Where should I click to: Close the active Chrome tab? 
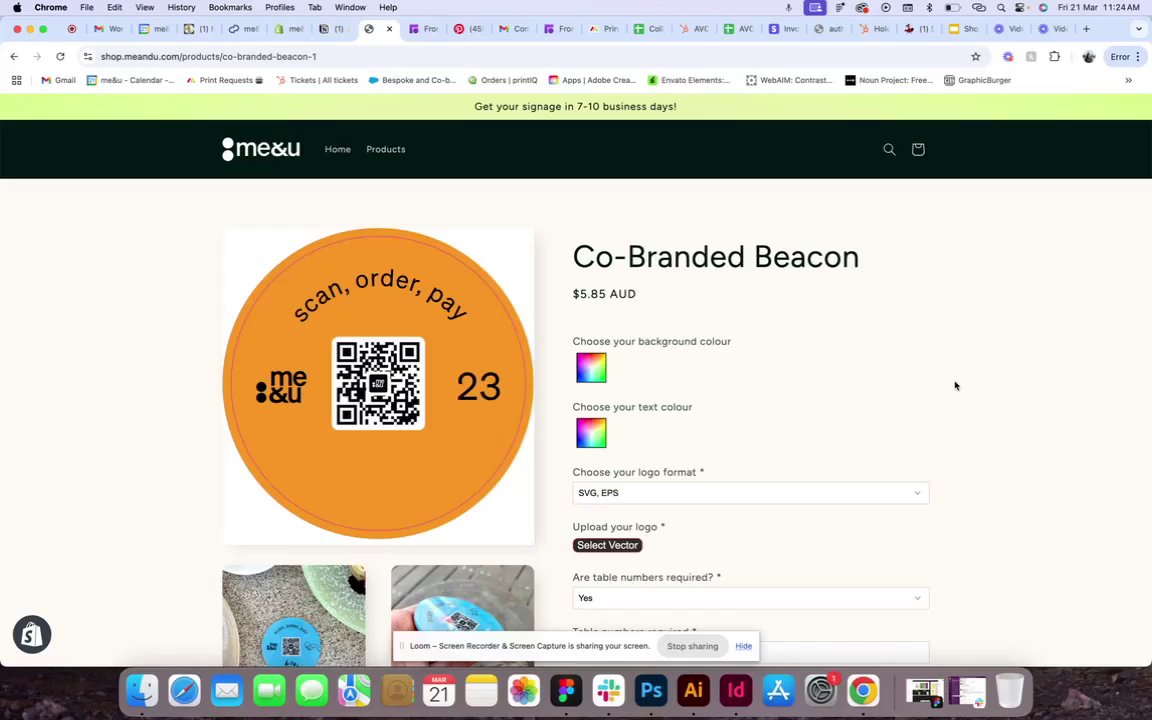pos(389,29)
